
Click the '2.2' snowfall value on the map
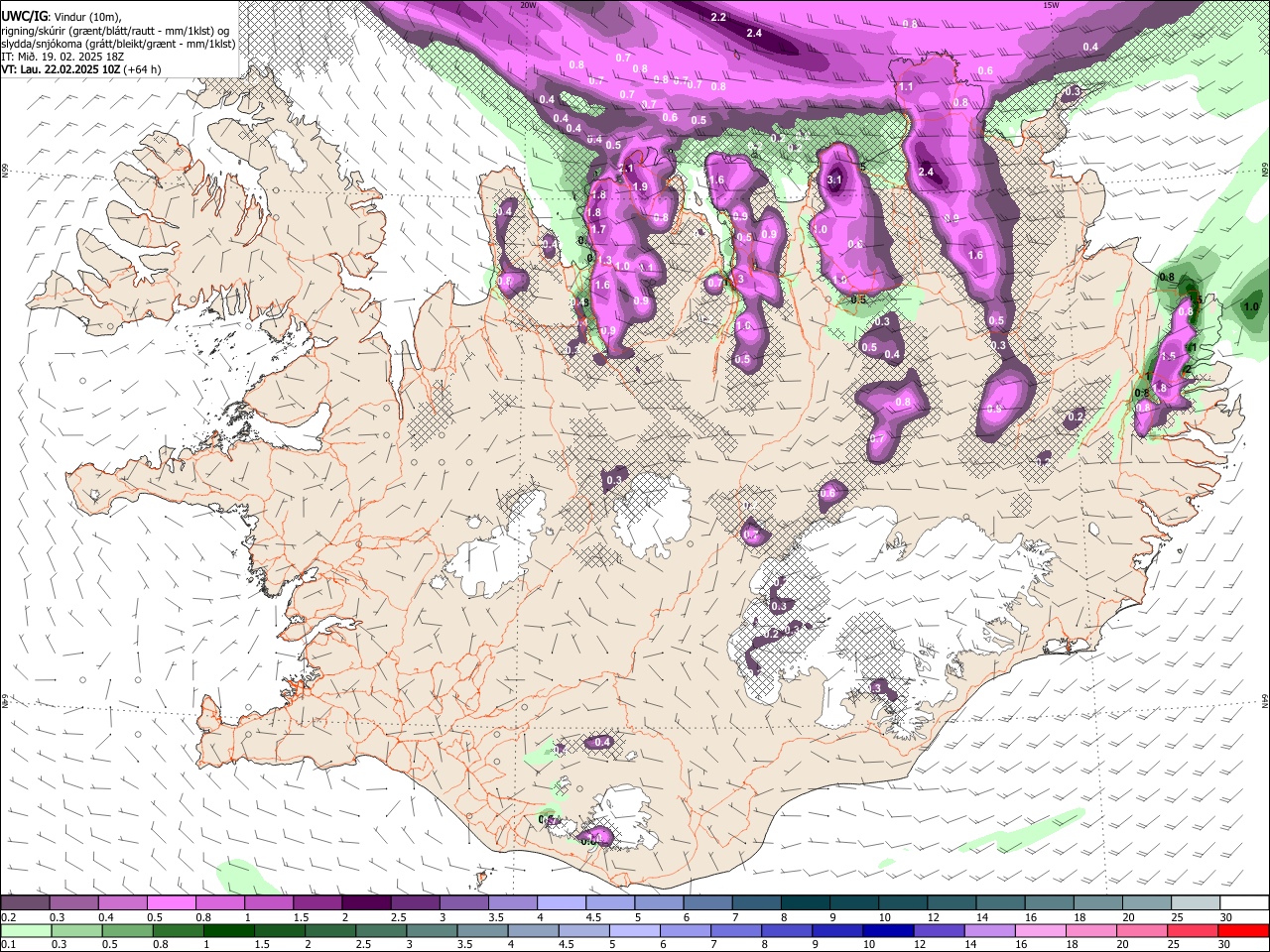coord(719,18)
